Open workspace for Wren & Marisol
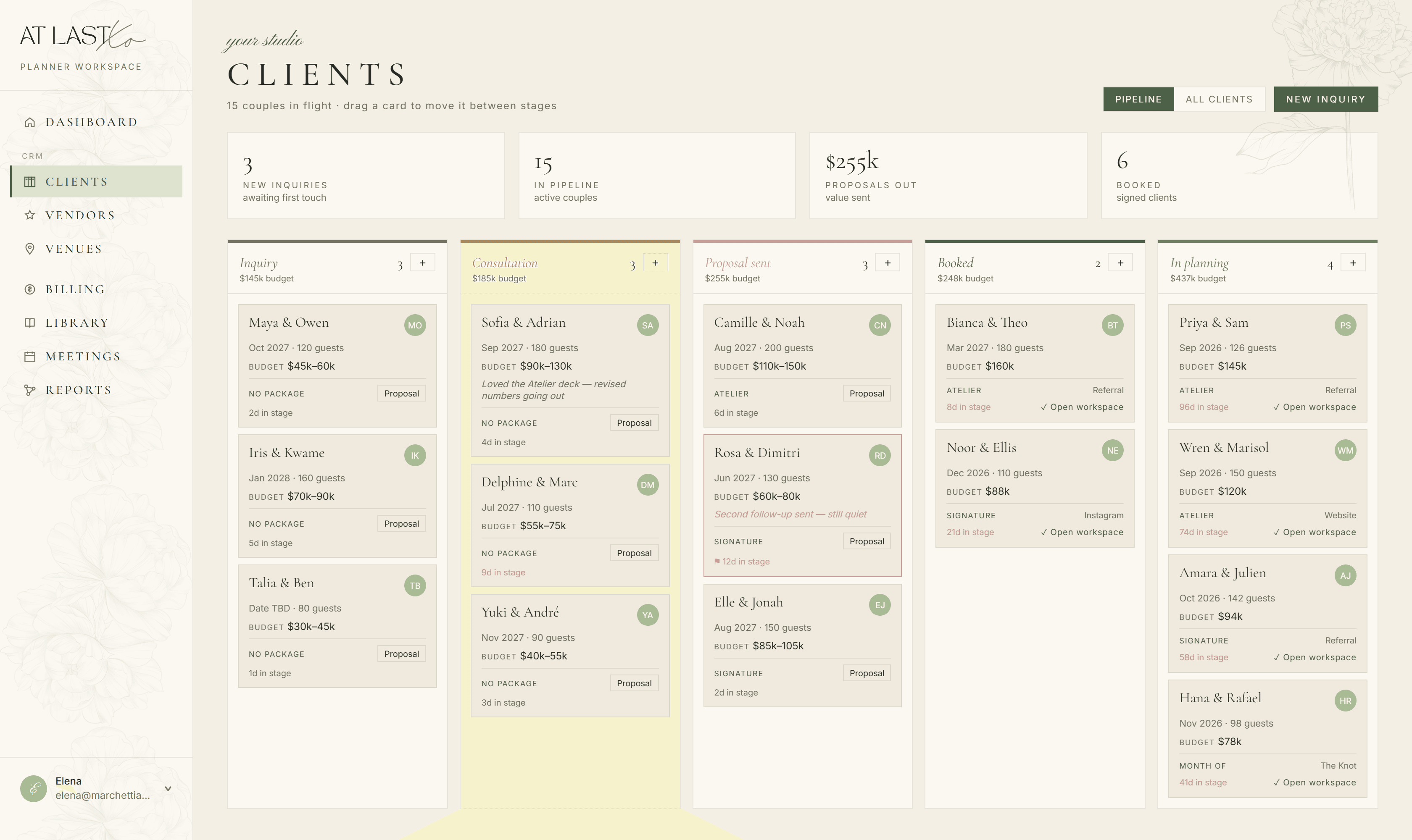Image resolution: width=1412 pixels, height=840 pixels. pos(1315,532)
